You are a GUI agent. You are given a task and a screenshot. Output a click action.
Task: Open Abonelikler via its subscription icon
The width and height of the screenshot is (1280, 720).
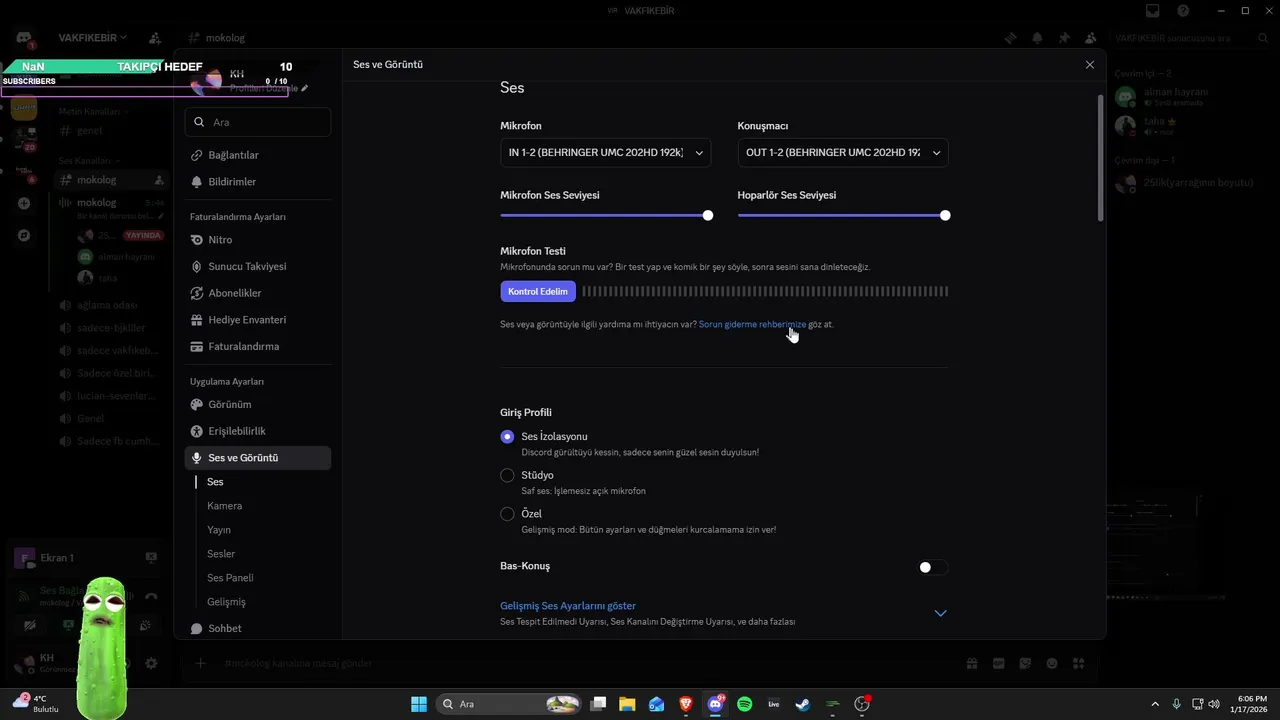(197, 293)
